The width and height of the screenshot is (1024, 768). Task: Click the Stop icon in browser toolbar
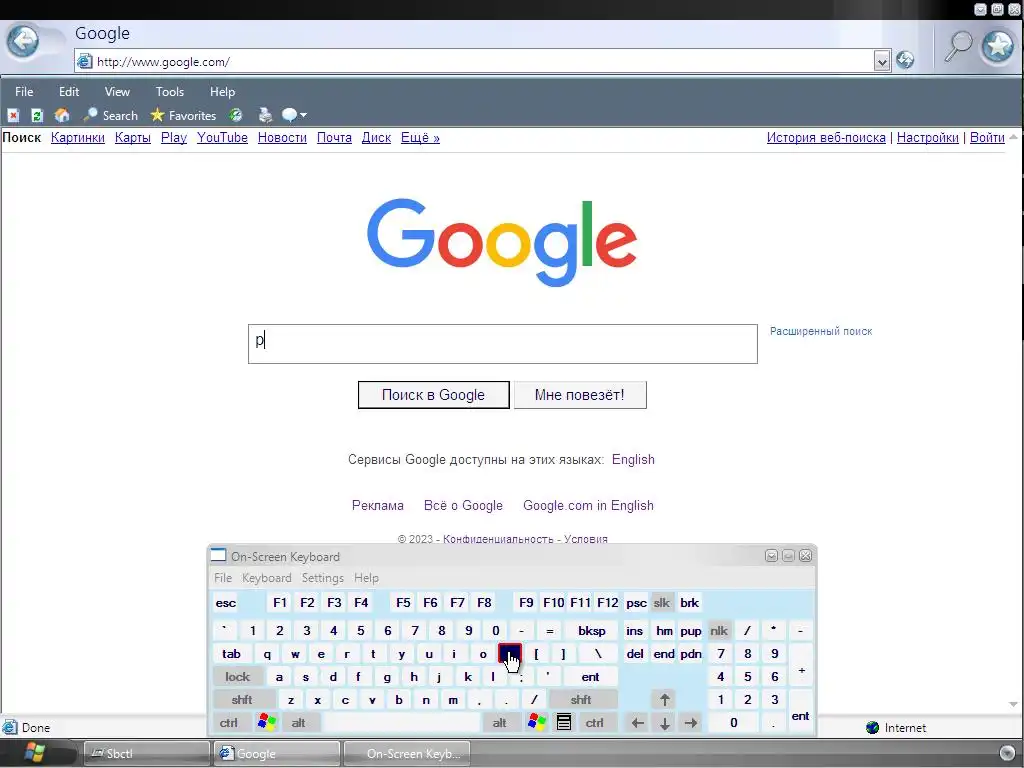[13, 116]
